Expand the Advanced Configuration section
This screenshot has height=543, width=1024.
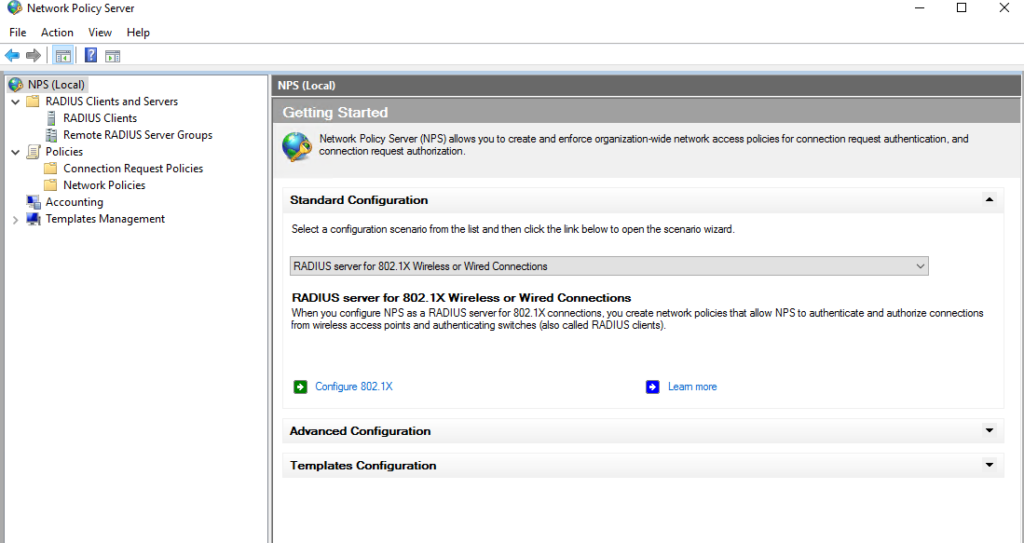(x=989, y=431)
